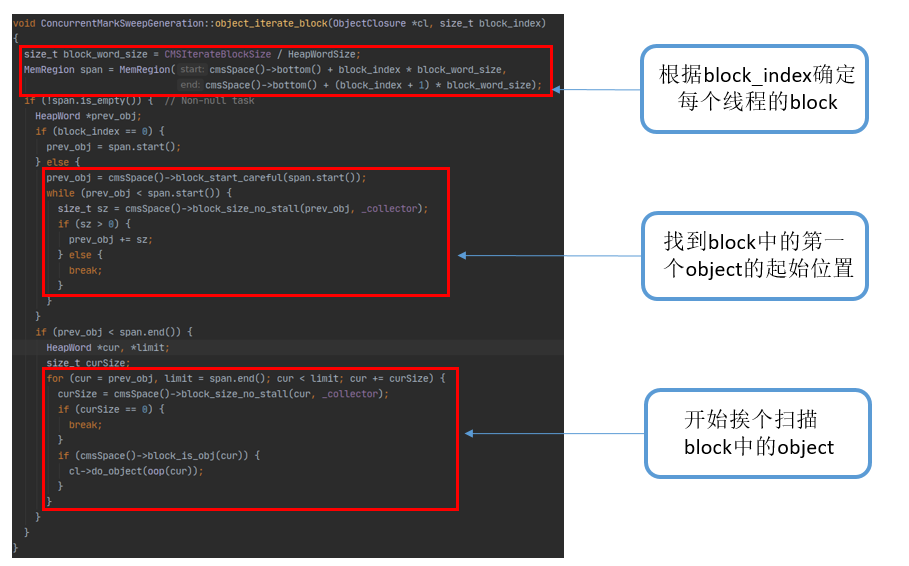Click the 'prev_obj += sz;' statement
This screenshot has width=909, height=566.
pyautogui.click(x=111, y=240)
